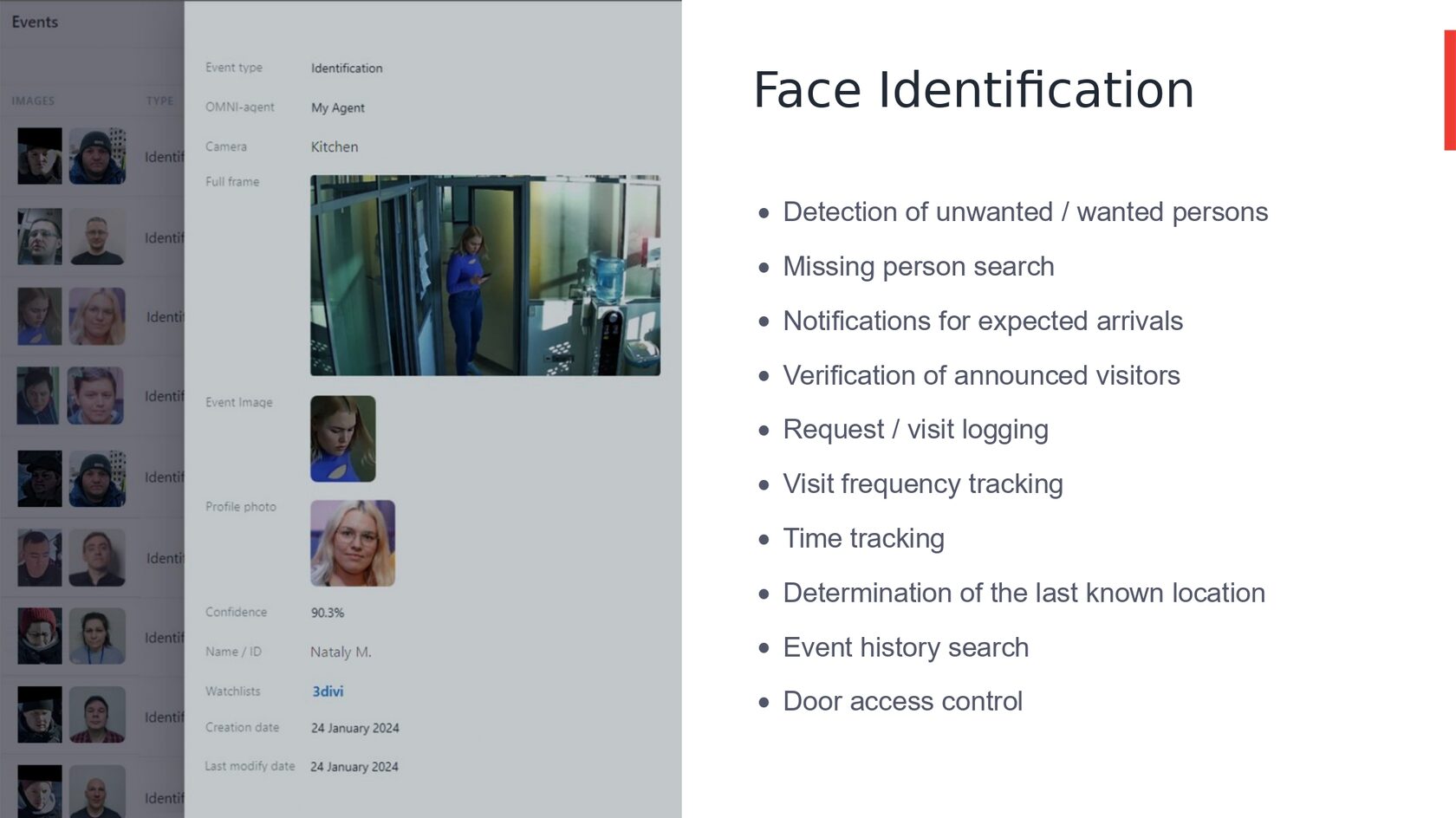Click the Kitchen camera name

tap(335, 146)
